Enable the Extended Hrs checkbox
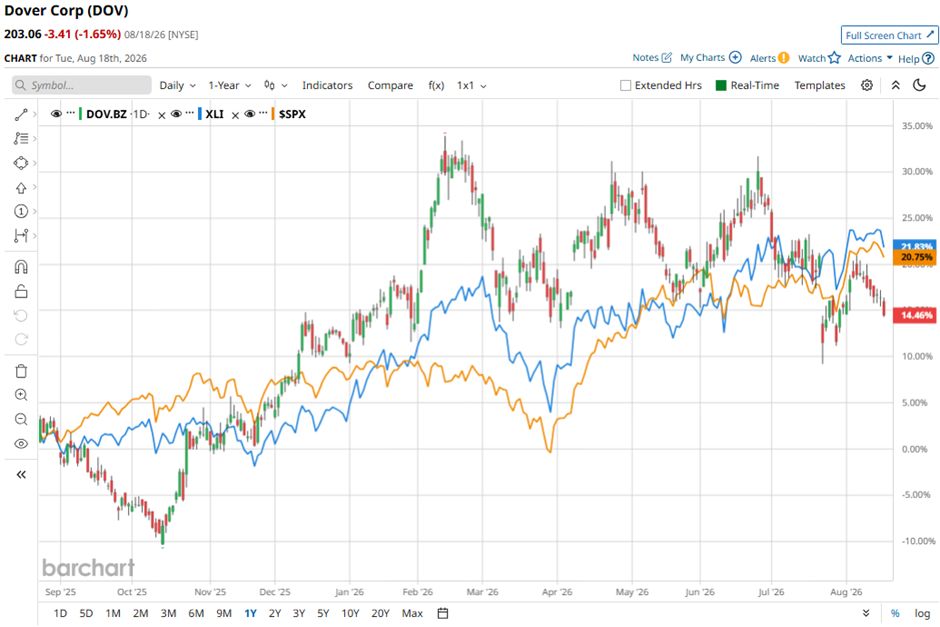940x627 pixels. [x=625, y=85]
